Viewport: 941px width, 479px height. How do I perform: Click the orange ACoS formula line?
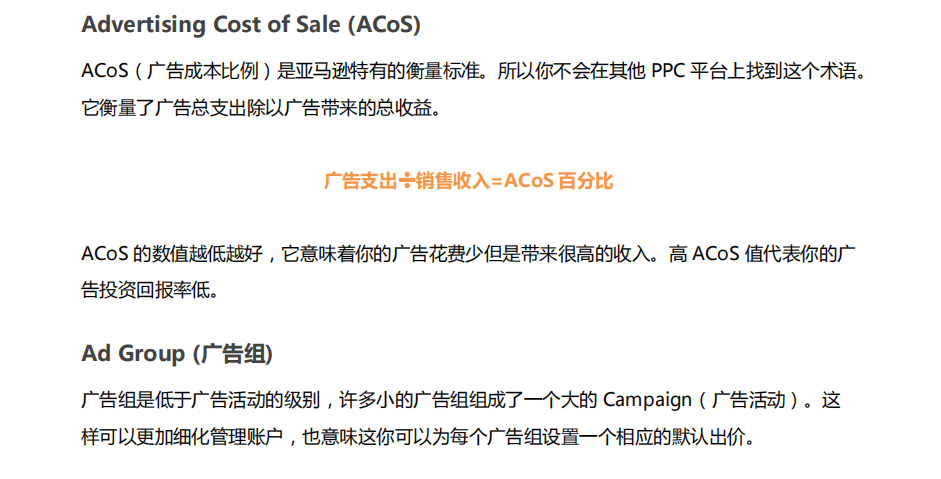pyautogui.click(x=468, y=181)
